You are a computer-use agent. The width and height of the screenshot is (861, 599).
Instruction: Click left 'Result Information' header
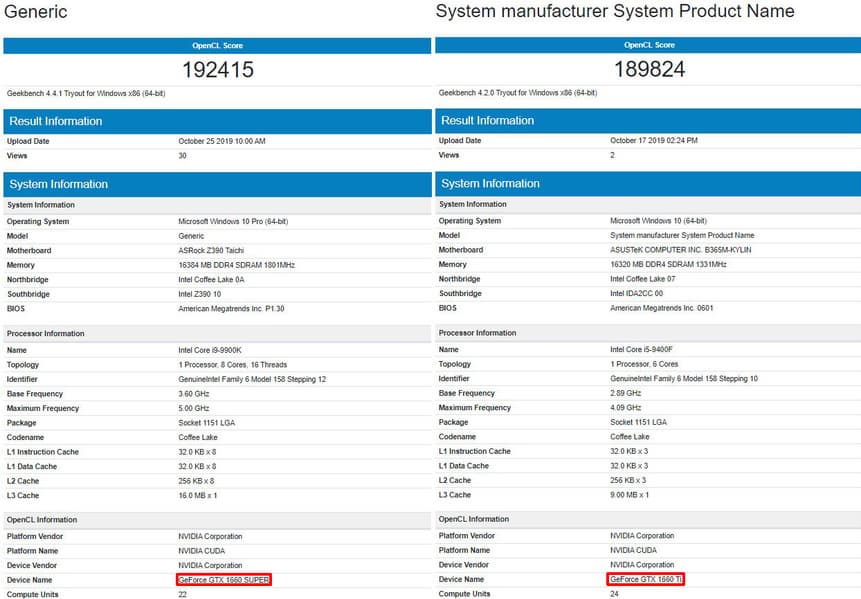pos(217,121)
